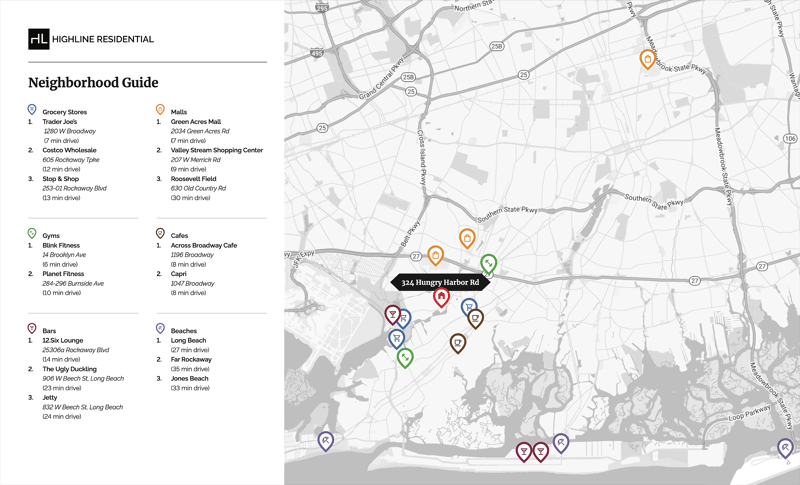This screenshot has width=800, height=485.
Task: Click the Across Broadway Cafe entry
Action: 204,245
